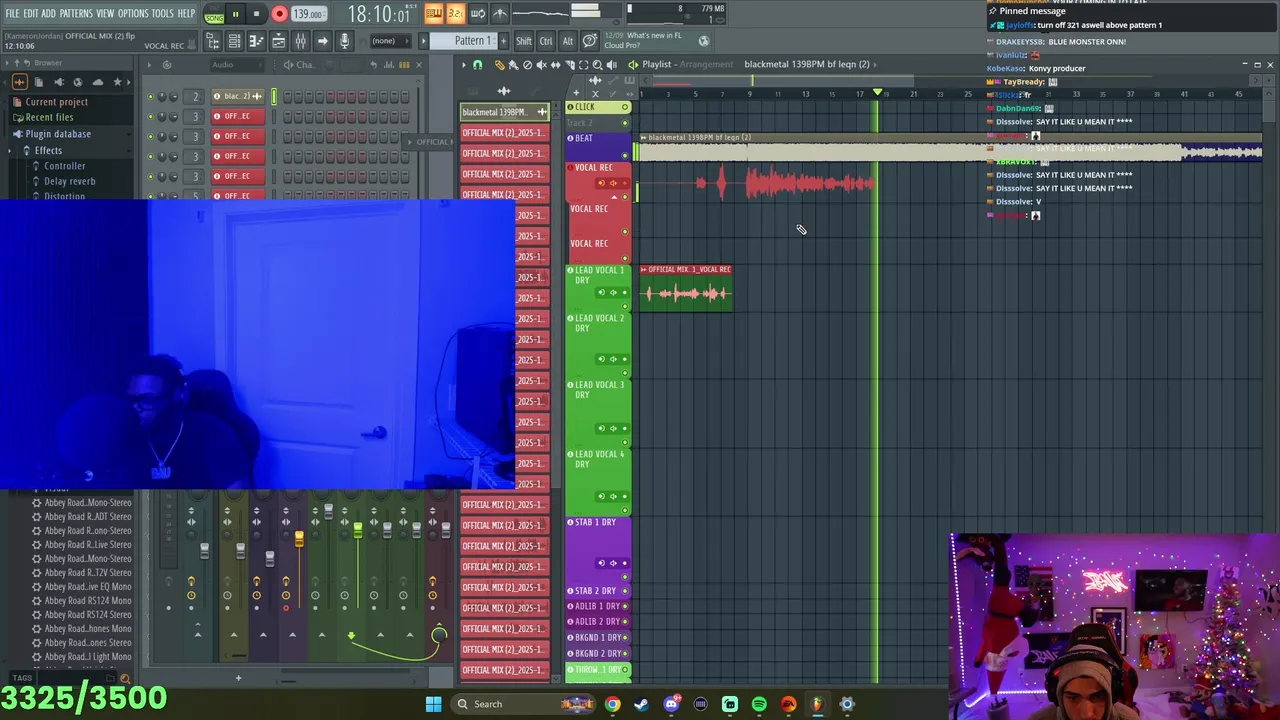Toggle loop recording icon

point(478,13)
